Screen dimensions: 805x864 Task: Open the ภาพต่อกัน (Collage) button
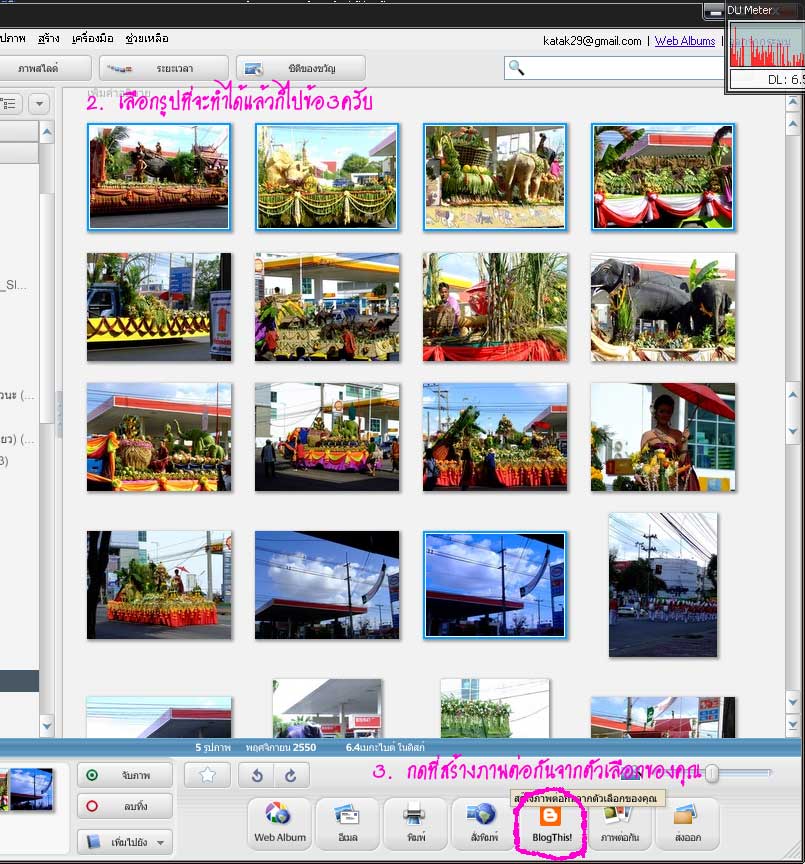pyautogui.click(x=620, y=823)
